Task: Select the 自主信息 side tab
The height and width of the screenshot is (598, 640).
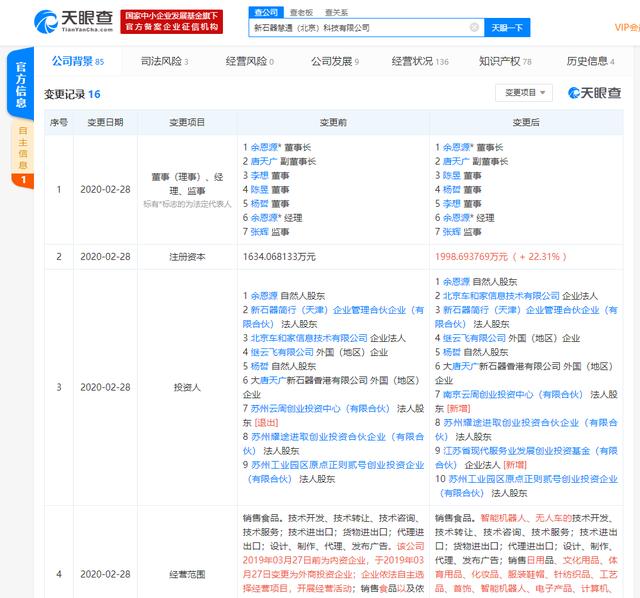Action: click(23, 148)
